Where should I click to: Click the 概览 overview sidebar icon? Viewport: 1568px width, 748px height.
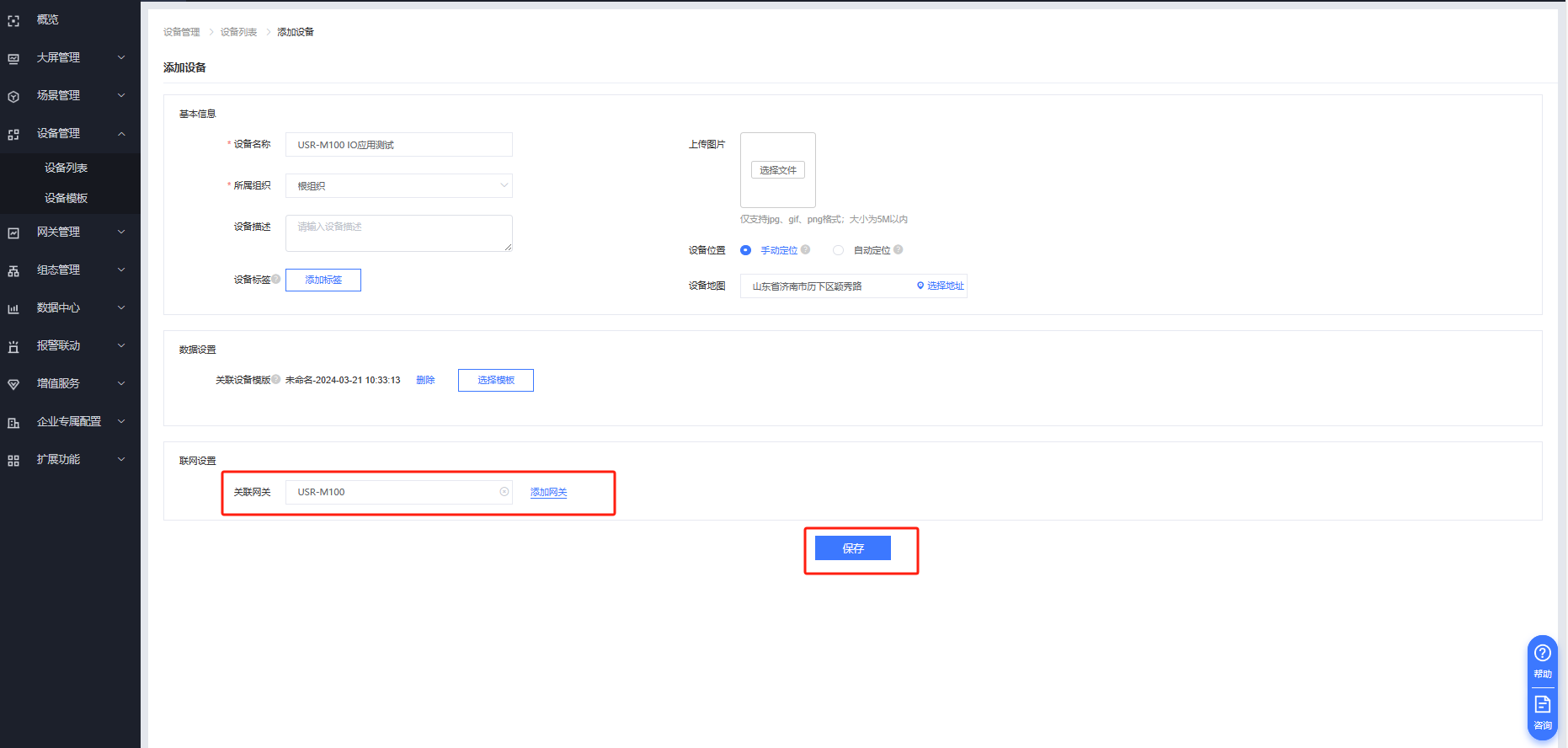pos(13,20)
